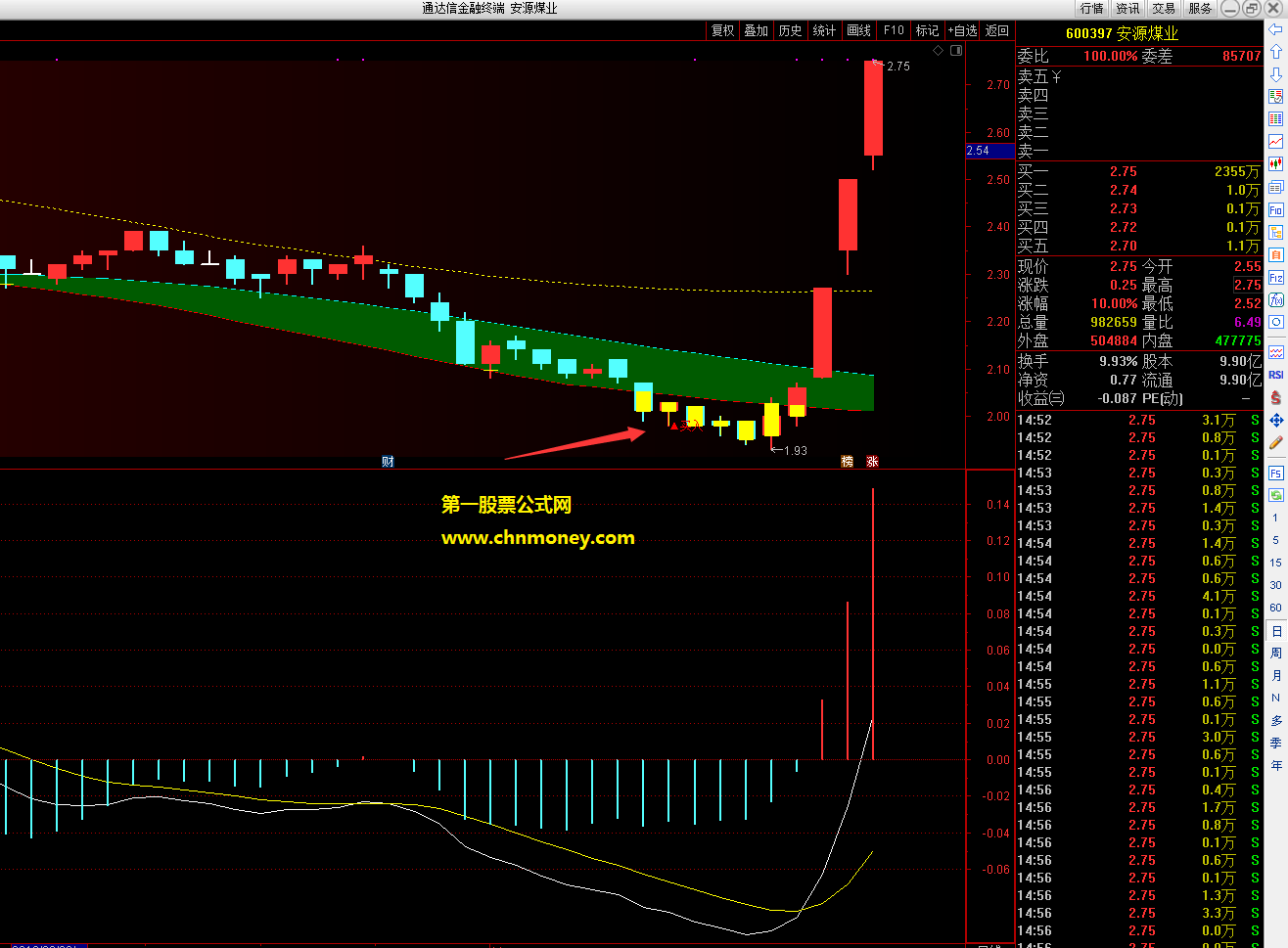Screen dimensions: 1288x948
Task: Open F10 company info in chart toolbar
Action: 894,30
